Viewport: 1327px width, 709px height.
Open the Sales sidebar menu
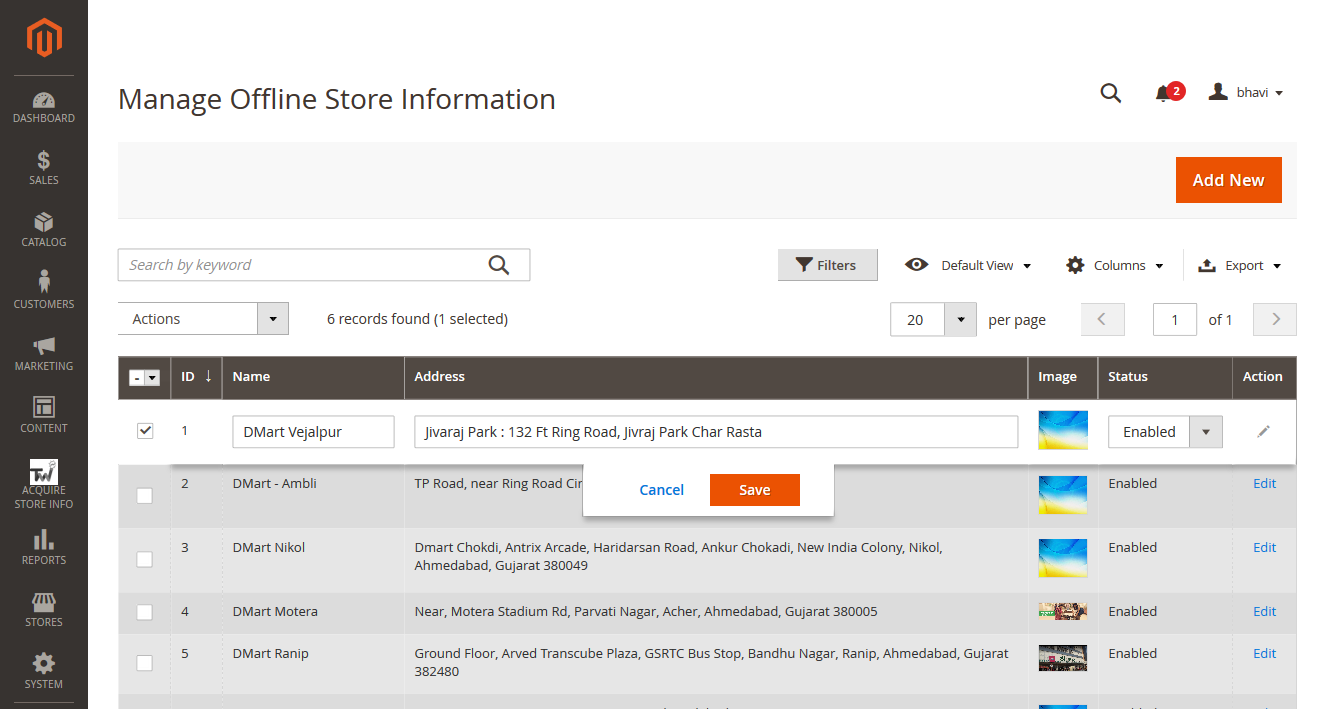tap(44, 169)
